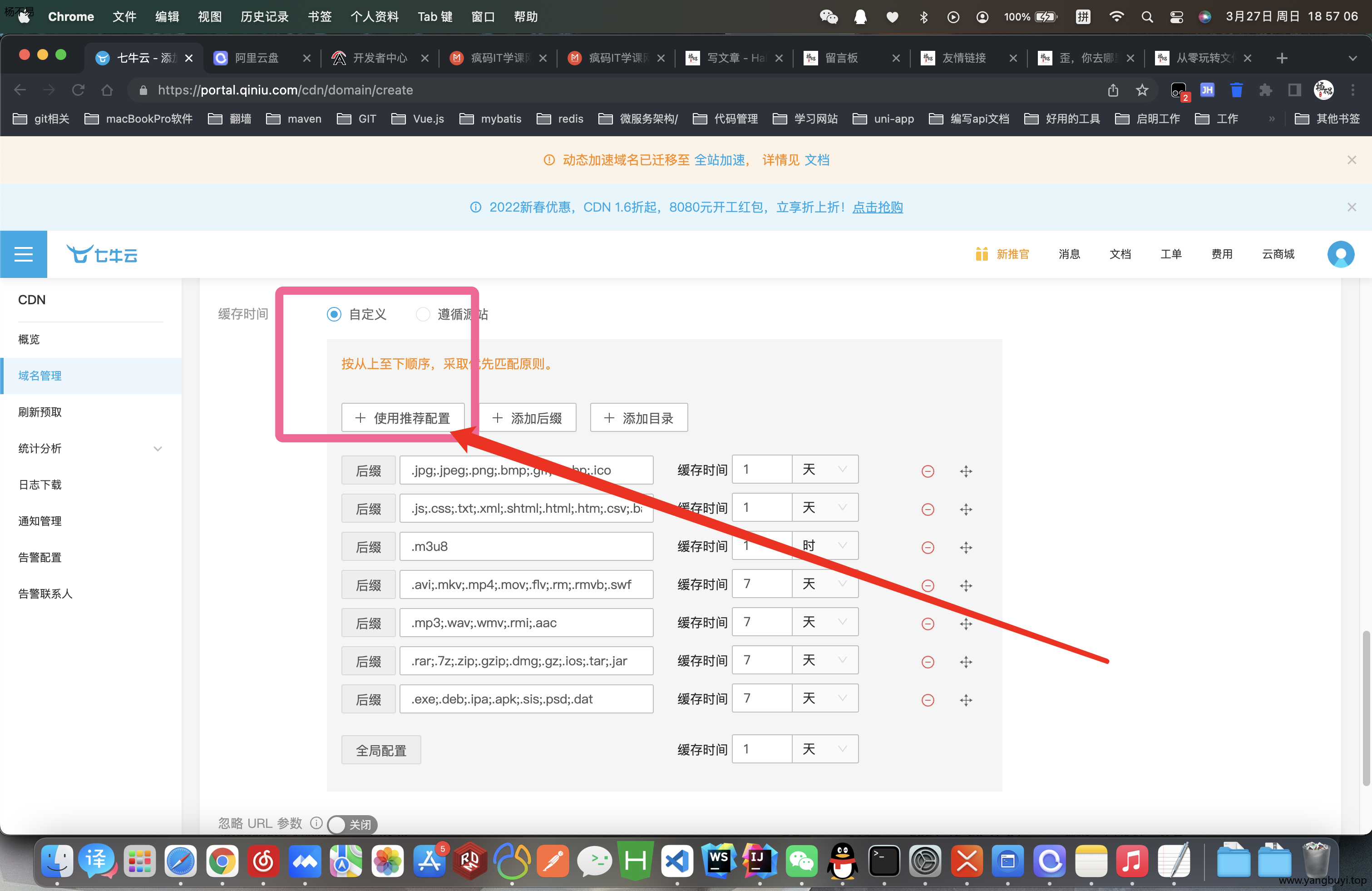
Task: Open Spotlight search in the menu bar
Action: tap(1147, 17)
